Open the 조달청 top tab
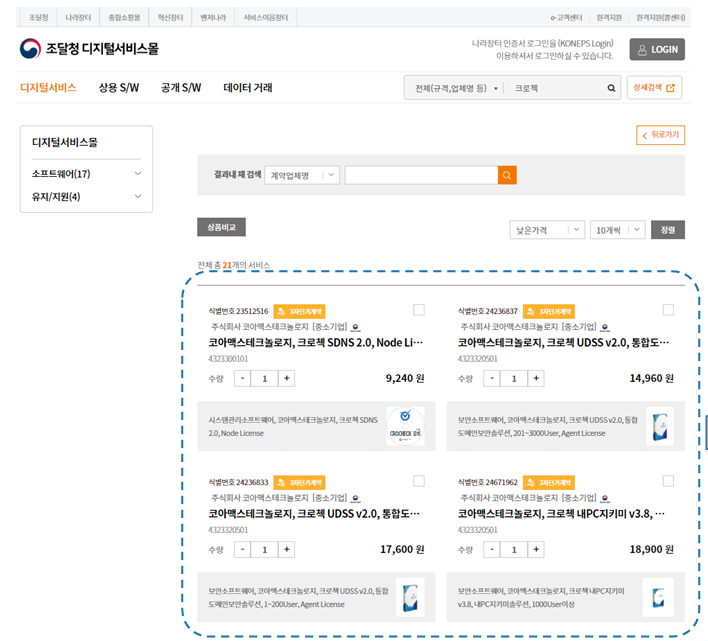 pos(38,17)
